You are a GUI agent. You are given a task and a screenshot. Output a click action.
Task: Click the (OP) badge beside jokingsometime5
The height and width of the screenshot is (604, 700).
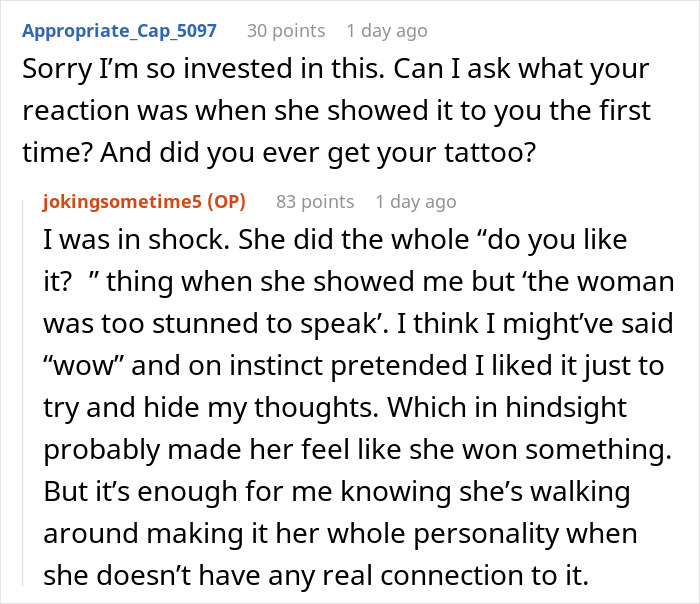(x=224, y=201)
